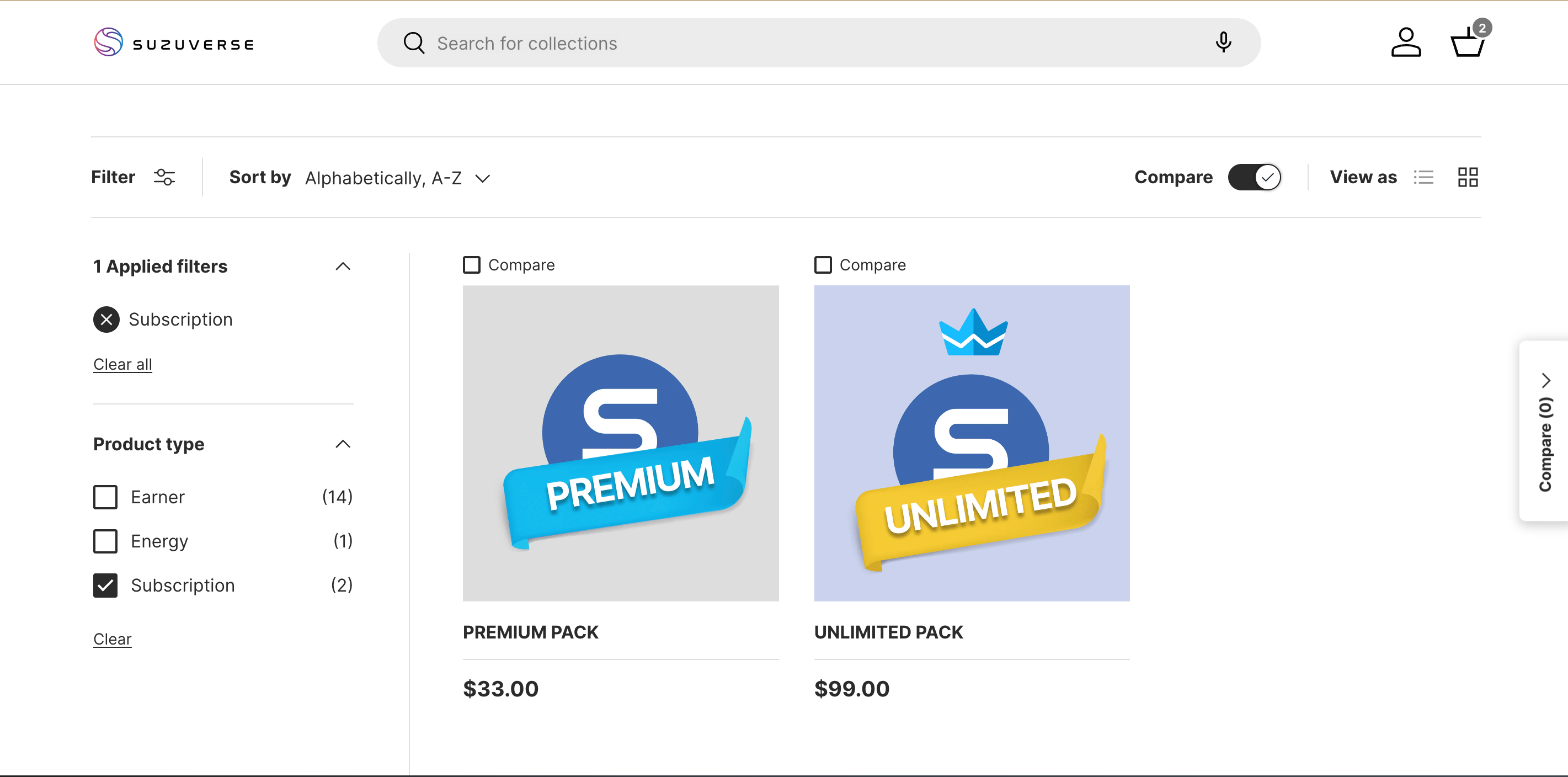
Task: Click the Suzuverse logo
Action: point(174,42)
